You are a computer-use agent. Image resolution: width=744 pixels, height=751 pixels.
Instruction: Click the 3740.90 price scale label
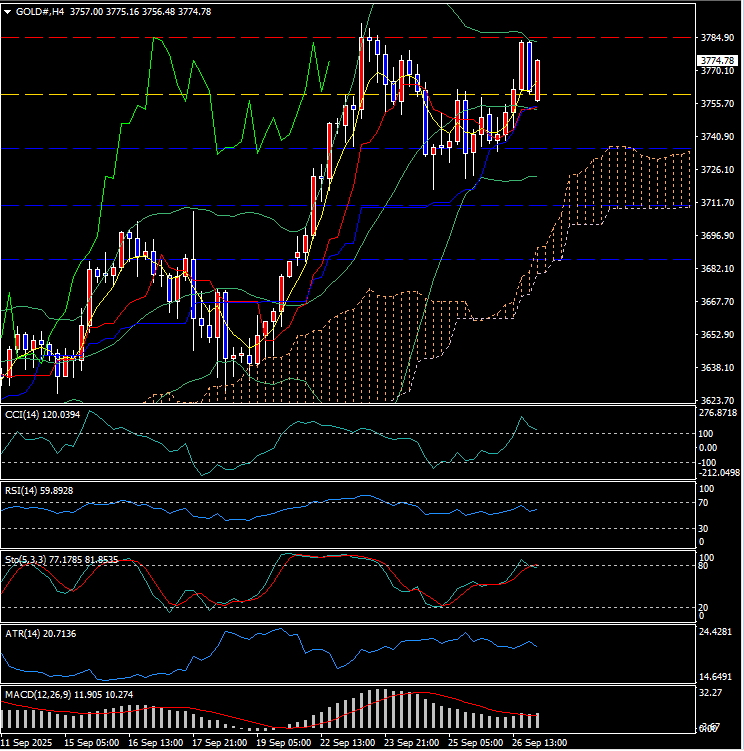[718, 137]
